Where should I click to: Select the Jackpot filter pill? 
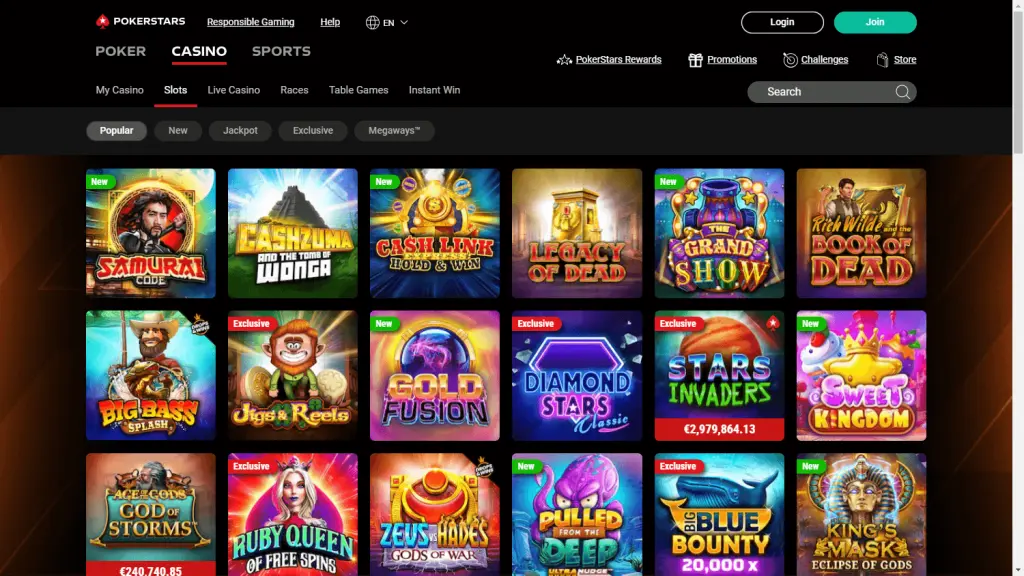[240, 131]
